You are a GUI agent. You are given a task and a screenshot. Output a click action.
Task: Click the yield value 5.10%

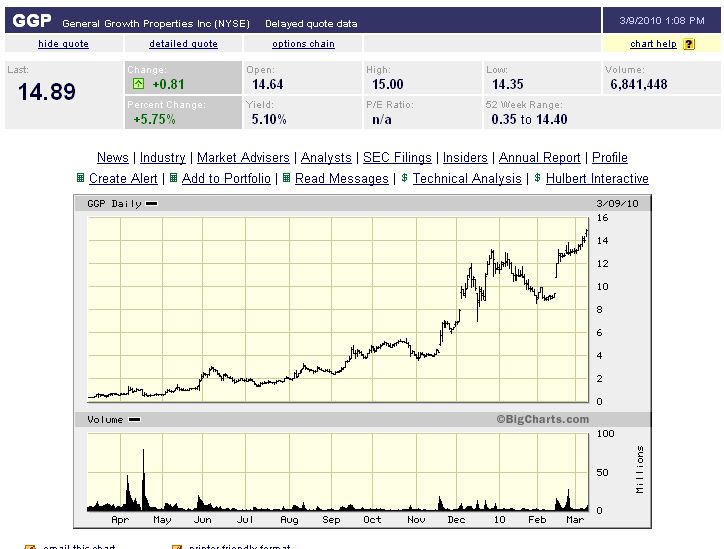pyautogui.click(x=269, y=119)
